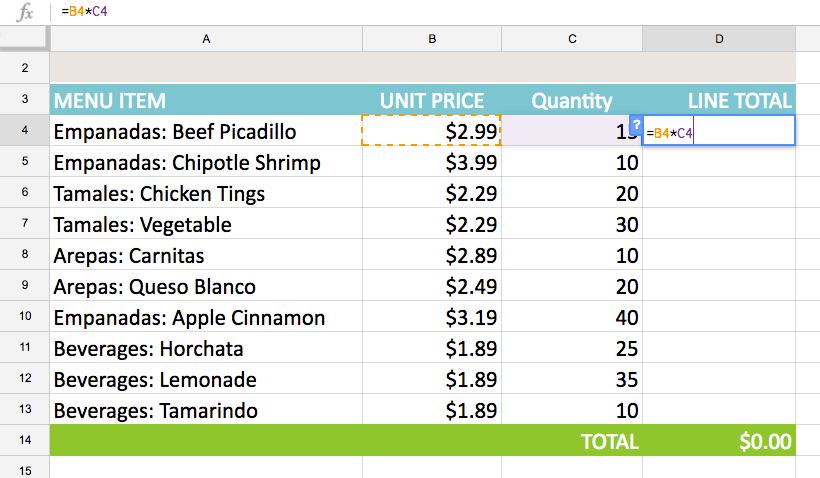The image size is (820, 478).
Task: Select row 14 header
Action: [x=25, y=441]
